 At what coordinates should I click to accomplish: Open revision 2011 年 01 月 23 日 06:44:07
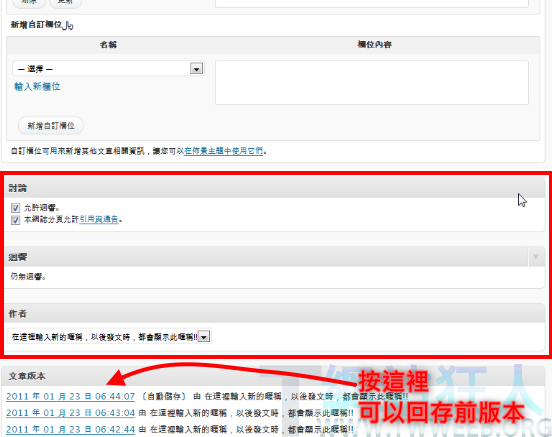[70, 397]
